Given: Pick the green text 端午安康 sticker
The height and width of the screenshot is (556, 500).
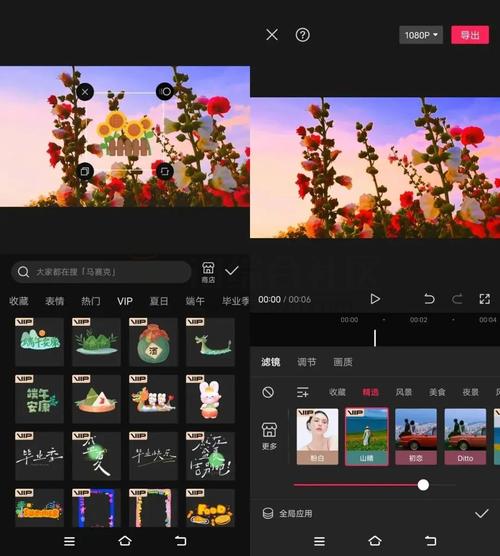Looking at the screenshot, I should coord(39,399).
